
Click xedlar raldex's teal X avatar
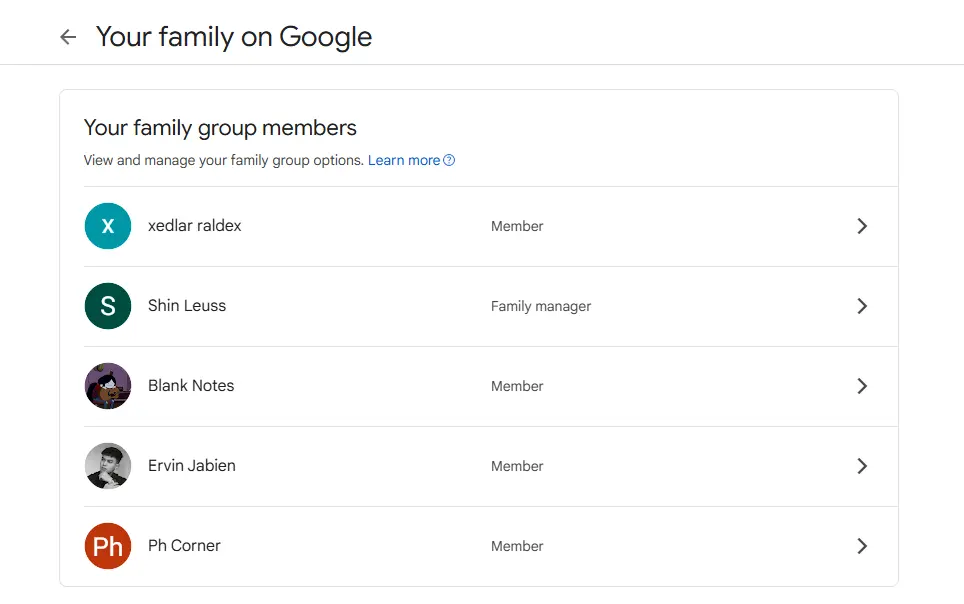108,226
